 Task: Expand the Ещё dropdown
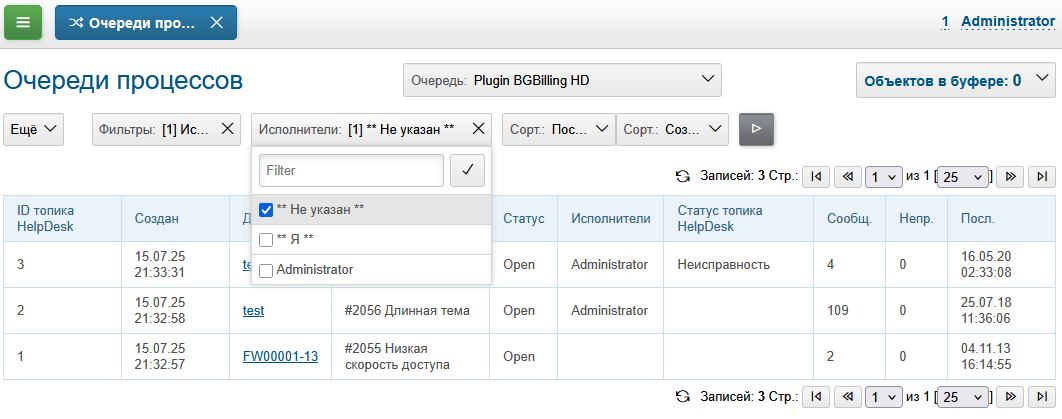(x=33, y=128)
